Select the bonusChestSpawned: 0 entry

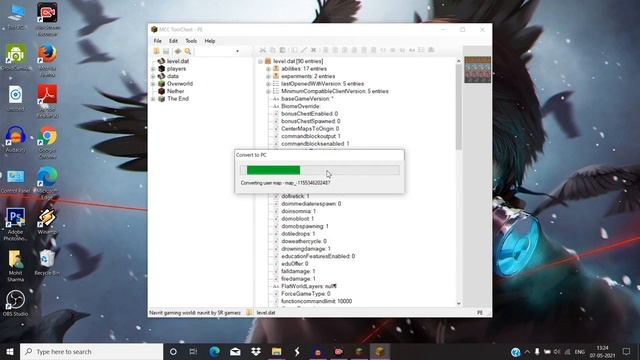click(311, 121)
